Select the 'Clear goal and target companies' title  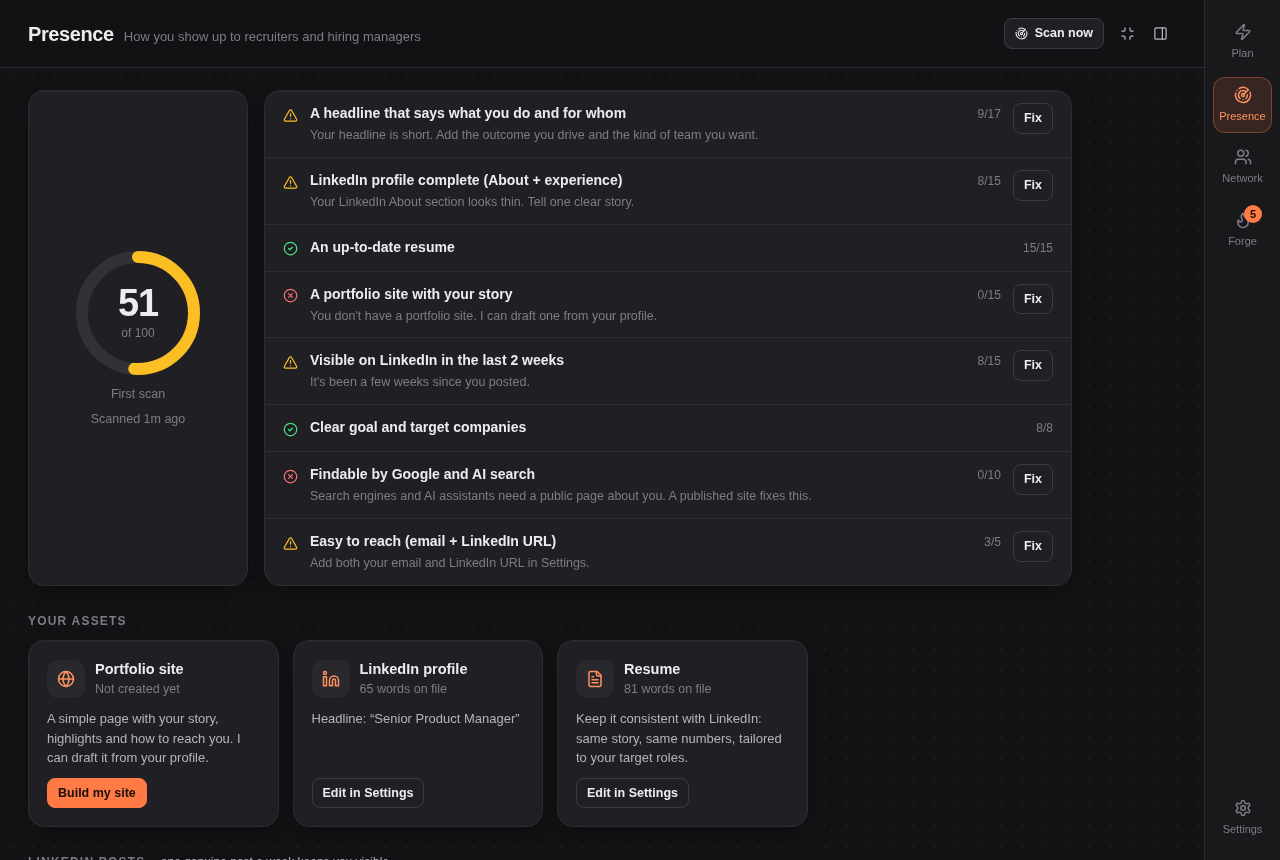(x=418, y=427)
